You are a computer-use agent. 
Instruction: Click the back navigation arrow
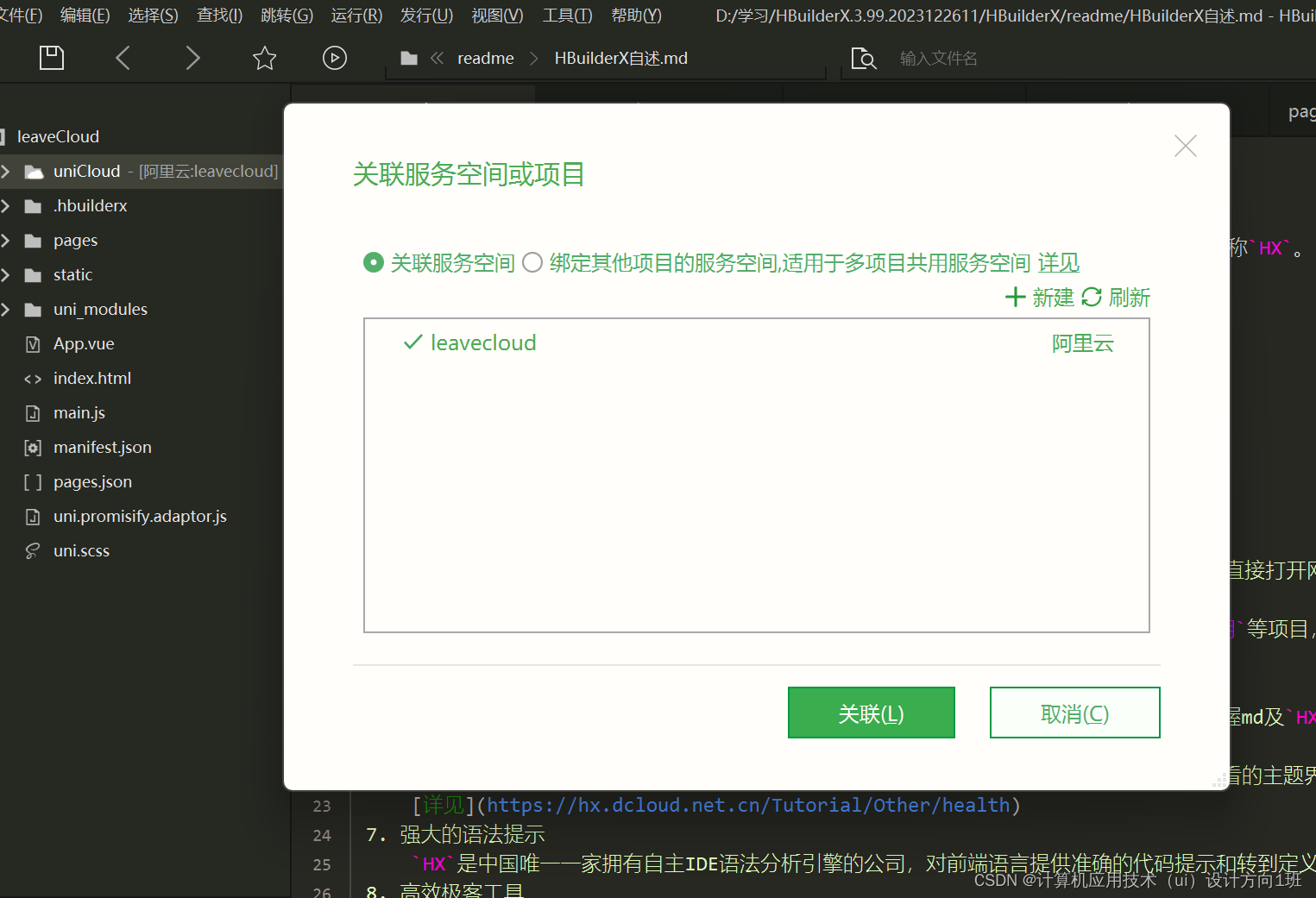pyautogui.click(x=123, y=58)
